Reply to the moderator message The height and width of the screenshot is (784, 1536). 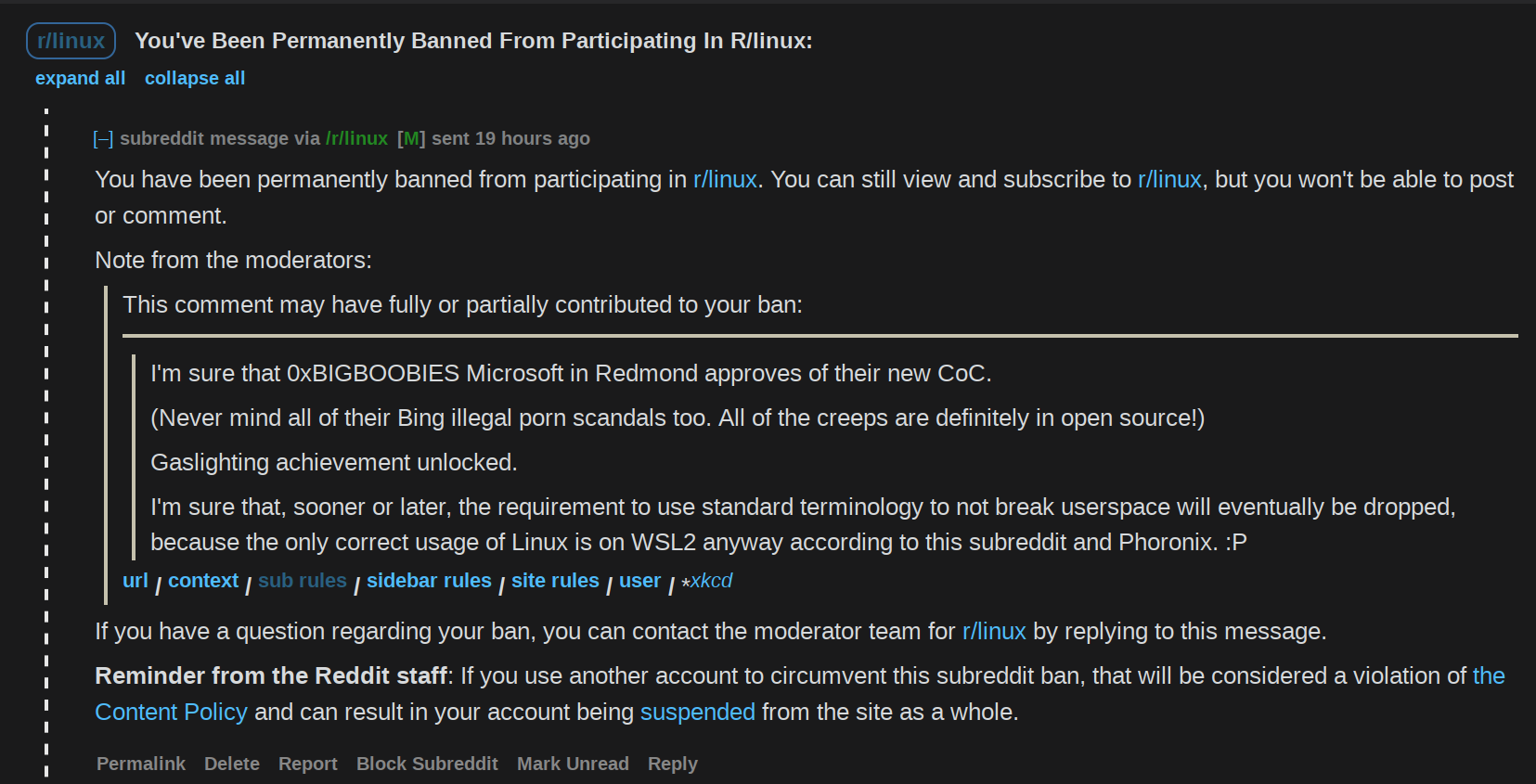(x=672, y=764)
